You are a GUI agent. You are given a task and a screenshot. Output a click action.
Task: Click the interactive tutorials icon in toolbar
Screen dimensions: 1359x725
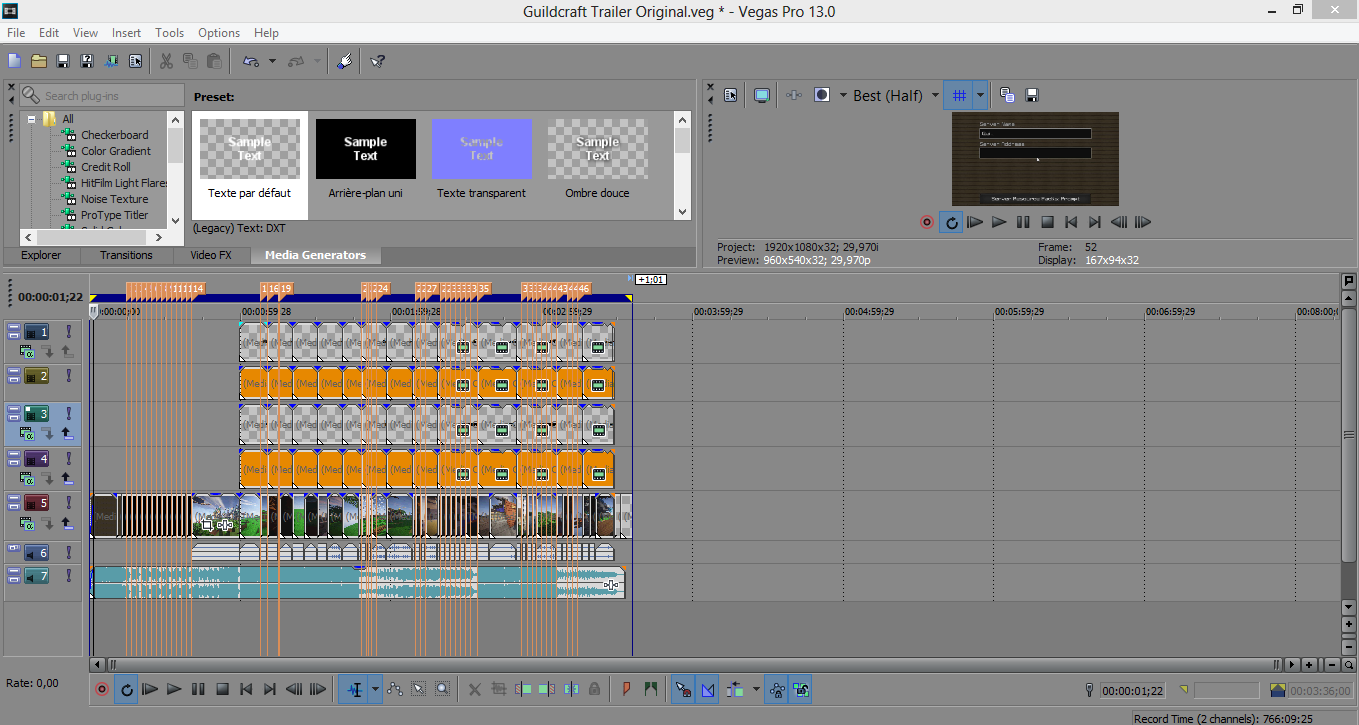pos(344,61)
